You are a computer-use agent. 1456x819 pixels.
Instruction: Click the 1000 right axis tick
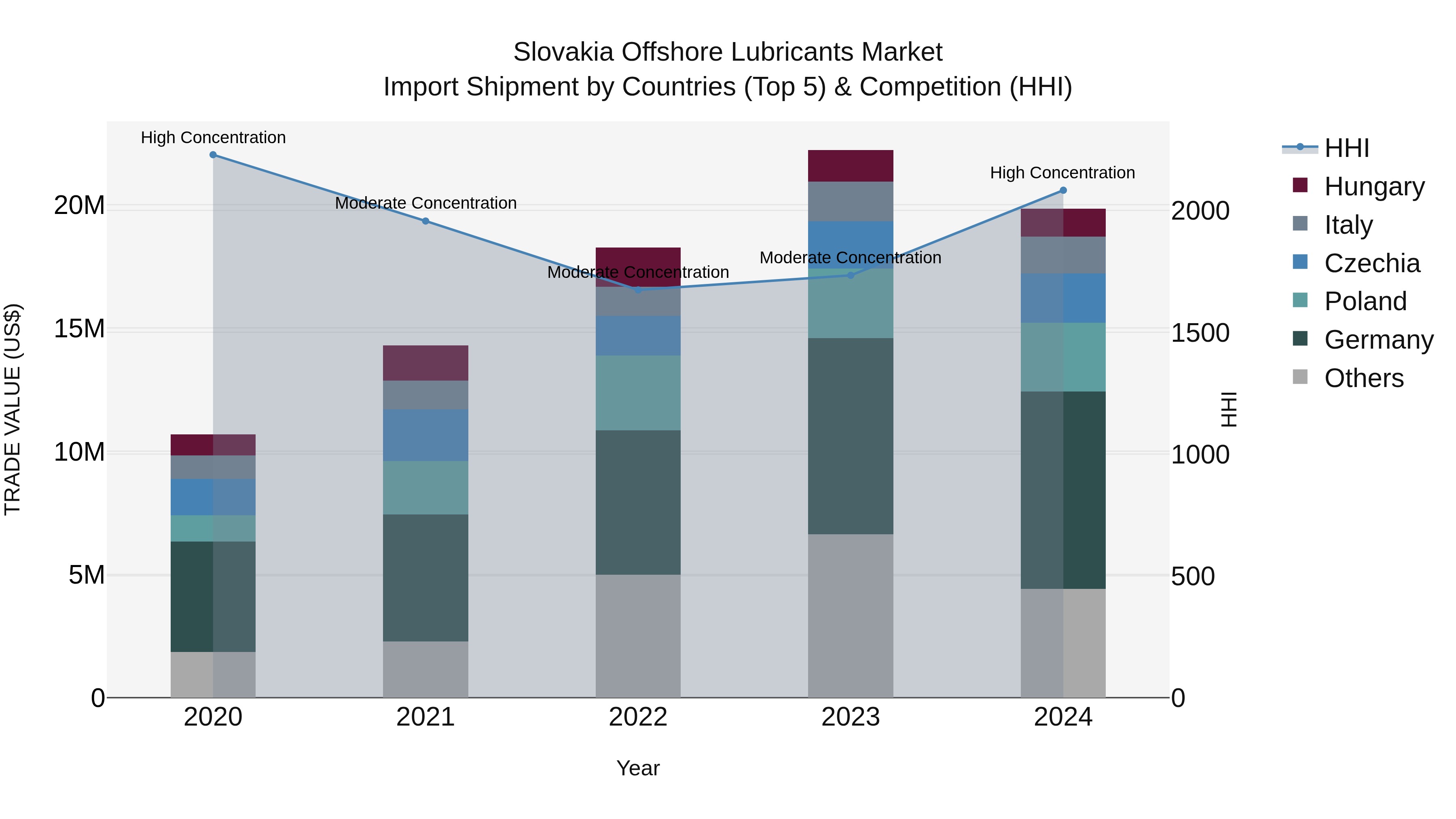point(1200,455)
